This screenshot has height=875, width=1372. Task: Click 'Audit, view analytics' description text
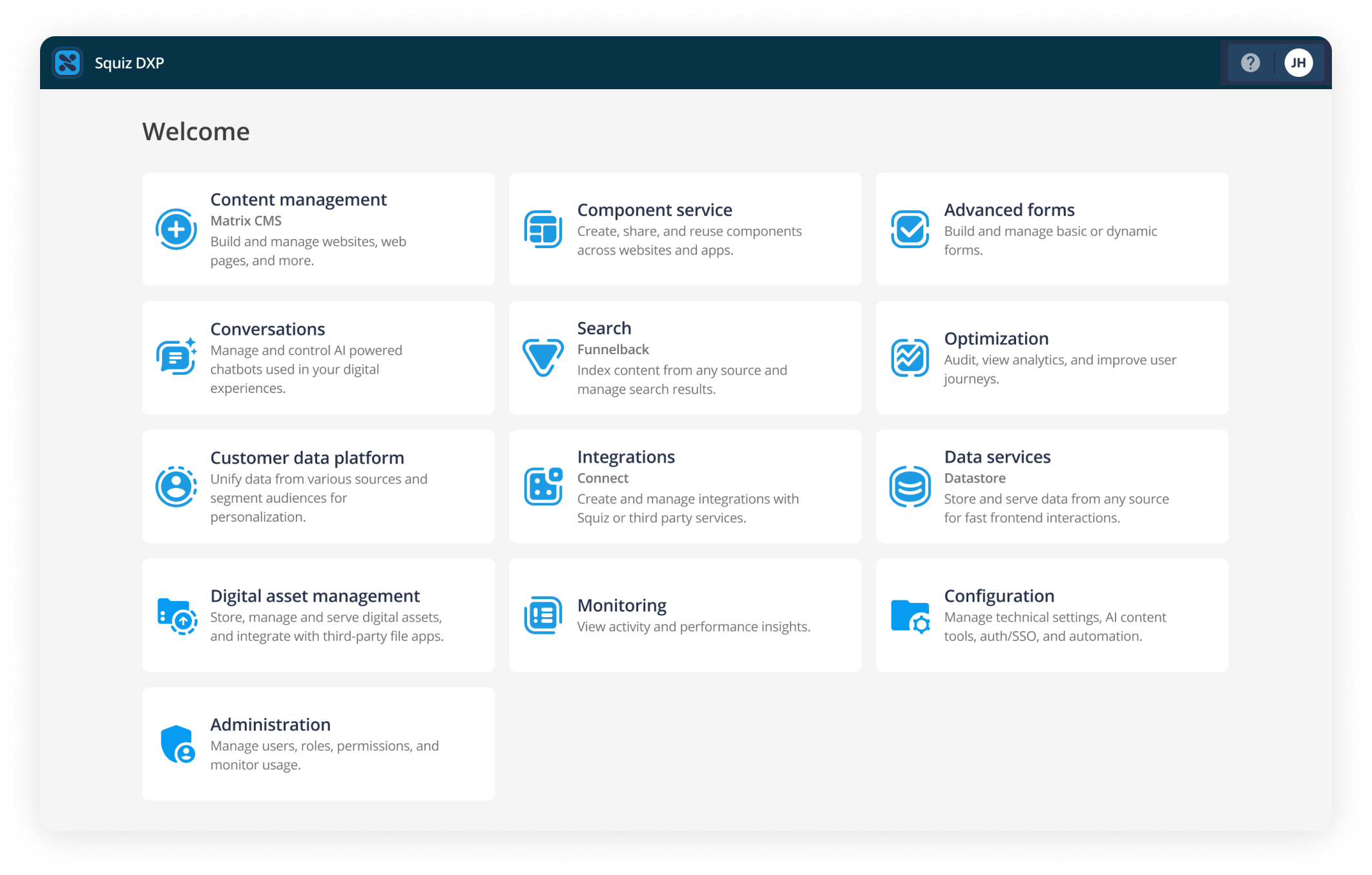1060,369
